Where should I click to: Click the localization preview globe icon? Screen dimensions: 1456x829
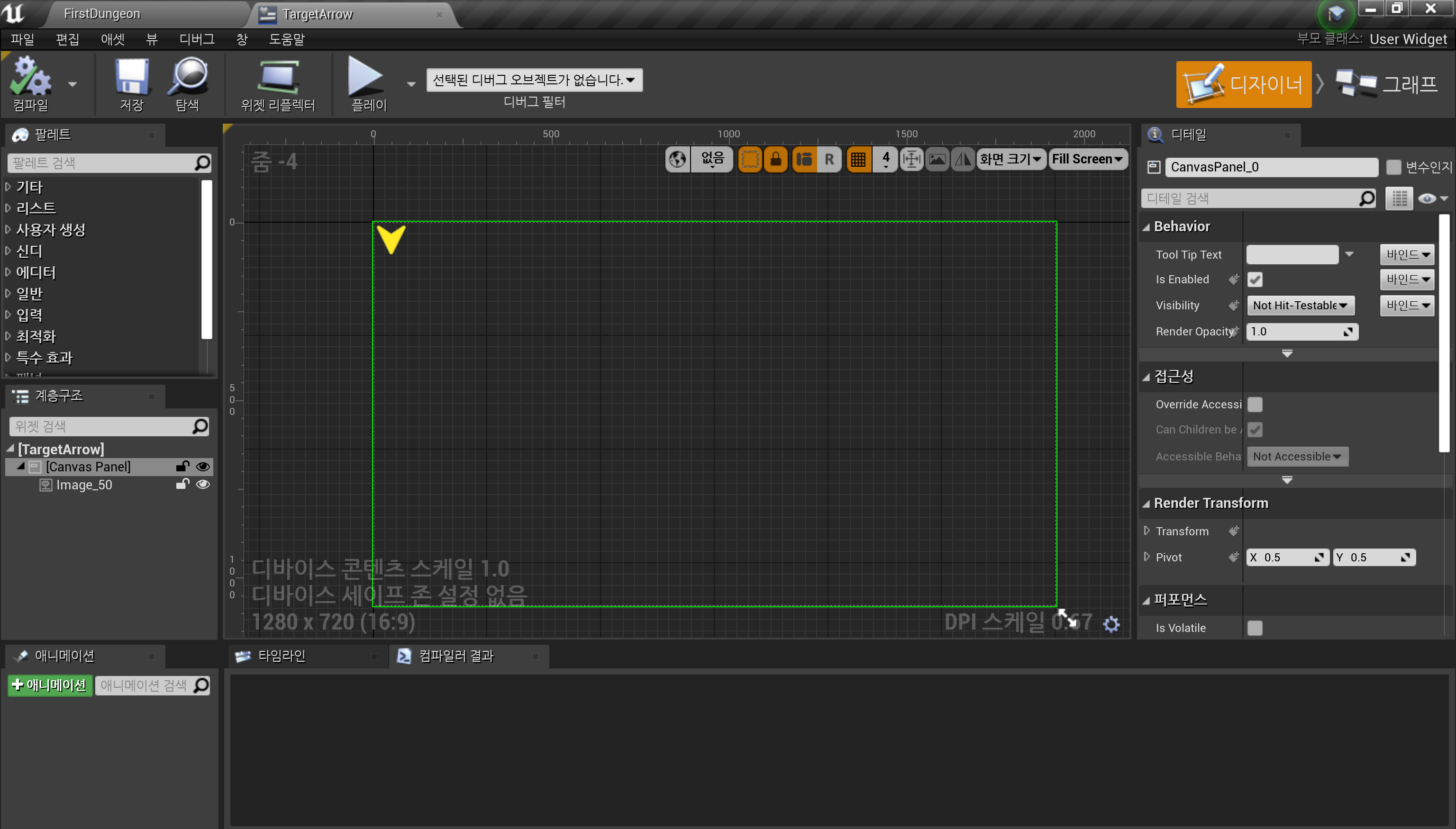(x=677, y=159)
